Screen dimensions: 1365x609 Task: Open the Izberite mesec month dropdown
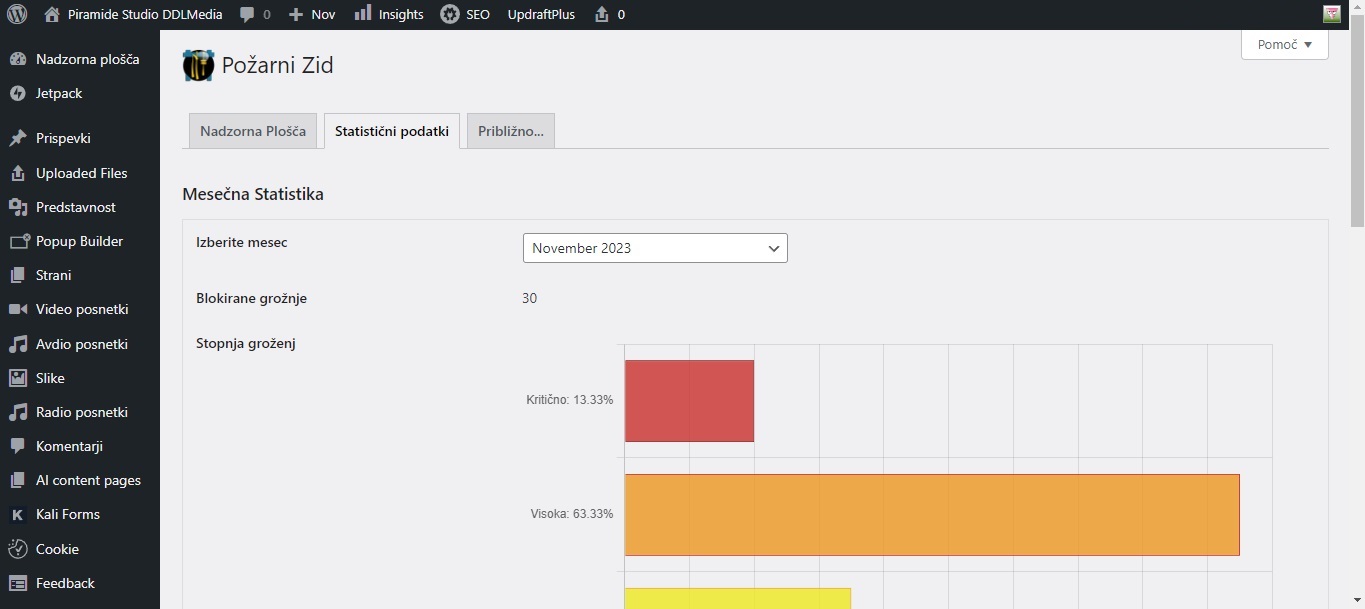tap(655, 248)
